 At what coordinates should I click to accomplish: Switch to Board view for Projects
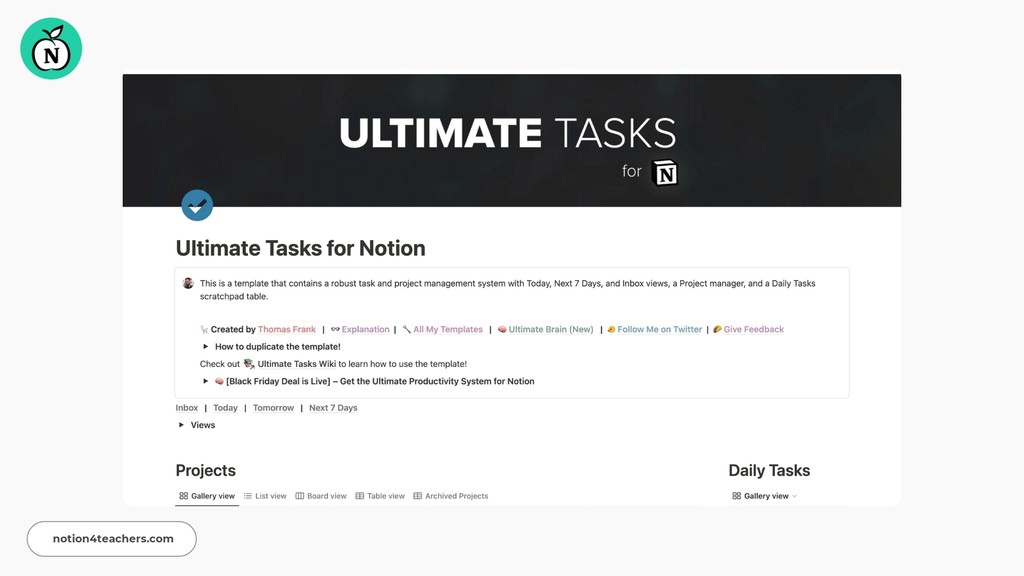(321, 495)
